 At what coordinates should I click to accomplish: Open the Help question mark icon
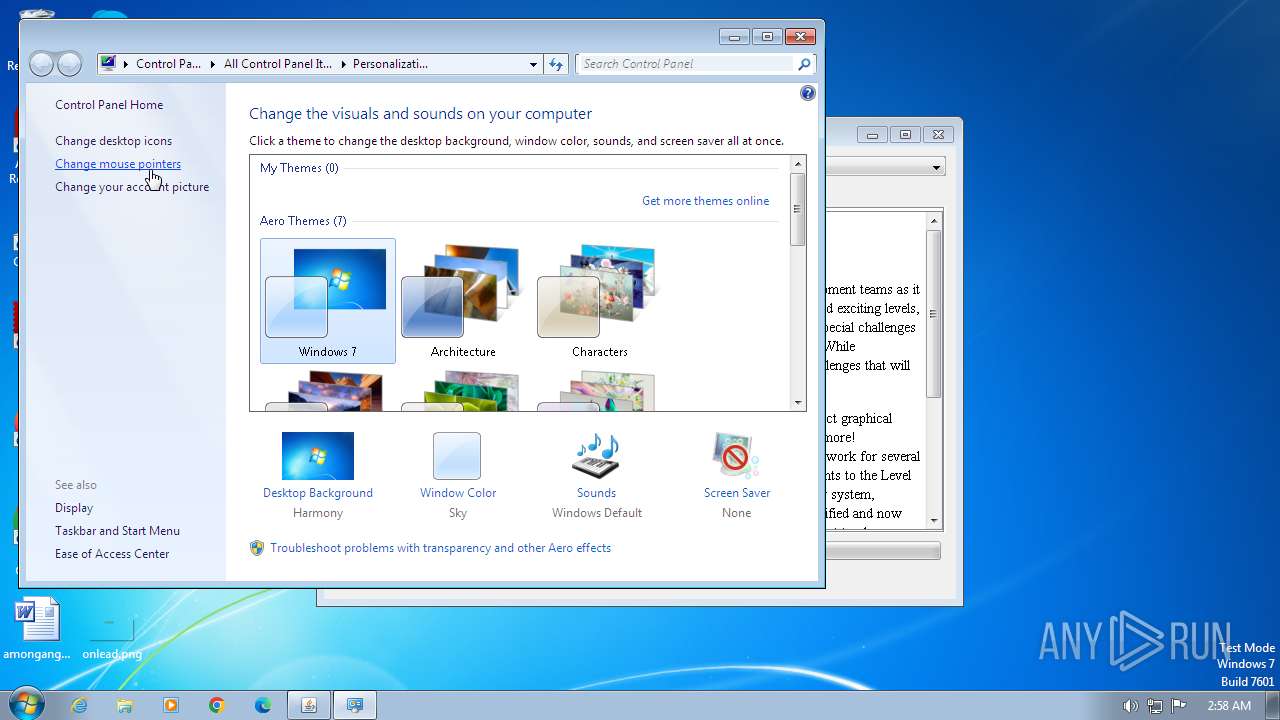(x=808, y=93)
